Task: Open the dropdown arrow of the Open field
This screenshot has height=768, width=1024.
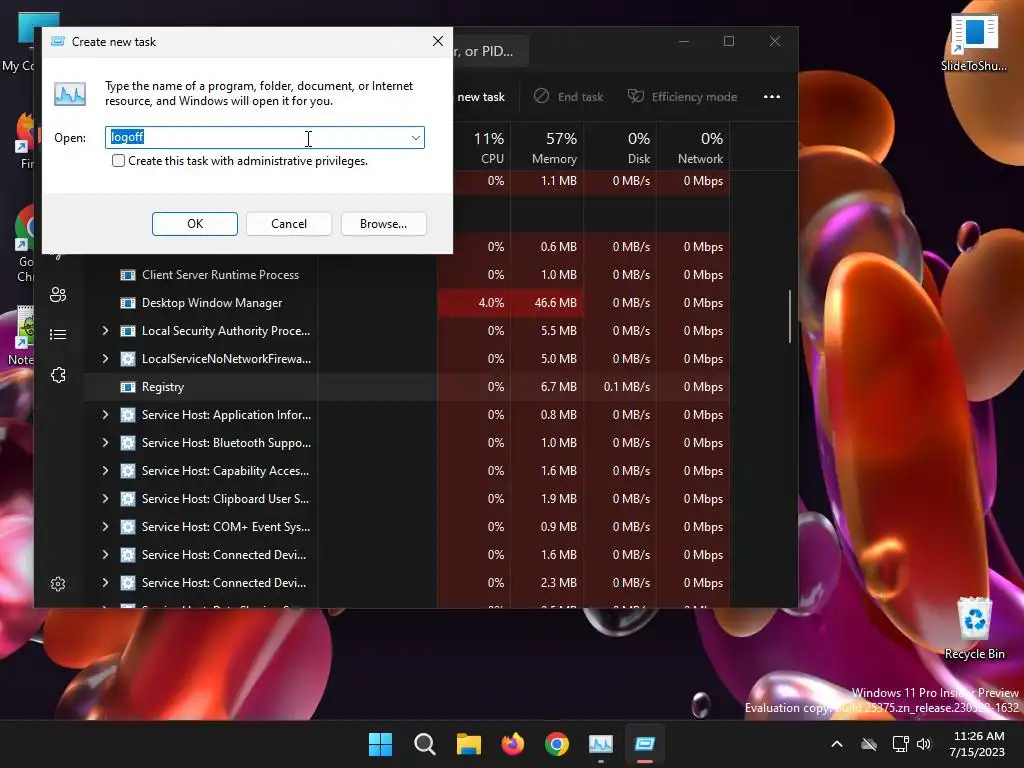Action: (x=415, y=137)
